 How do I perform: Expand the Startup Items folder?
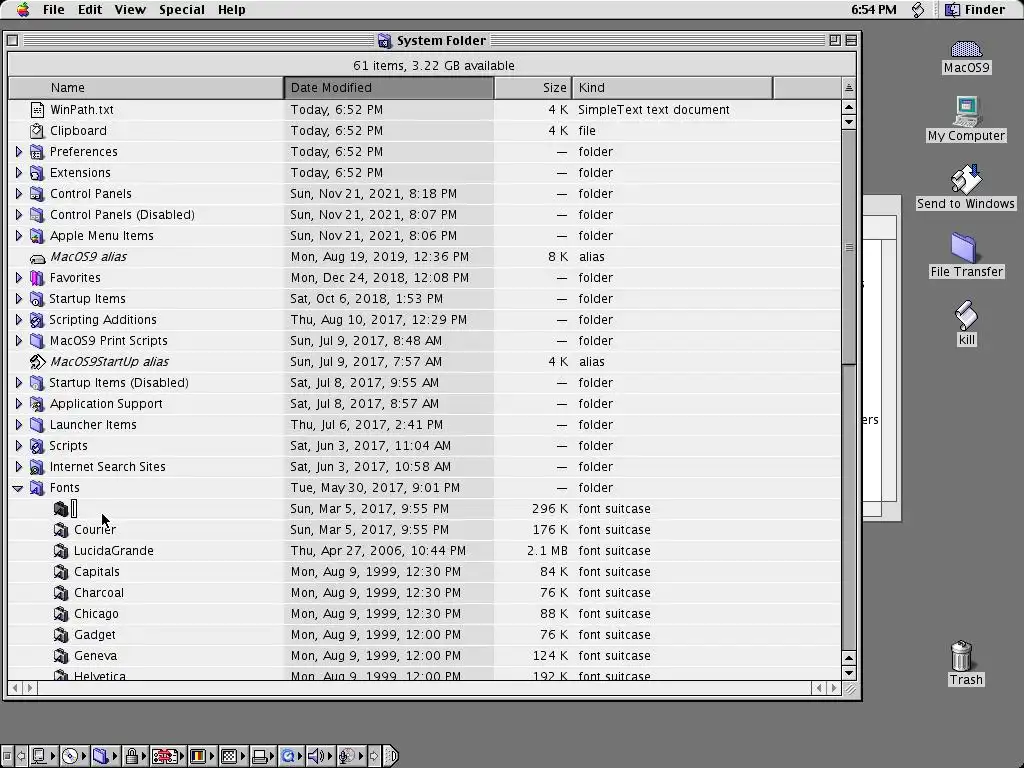point(18,298)
